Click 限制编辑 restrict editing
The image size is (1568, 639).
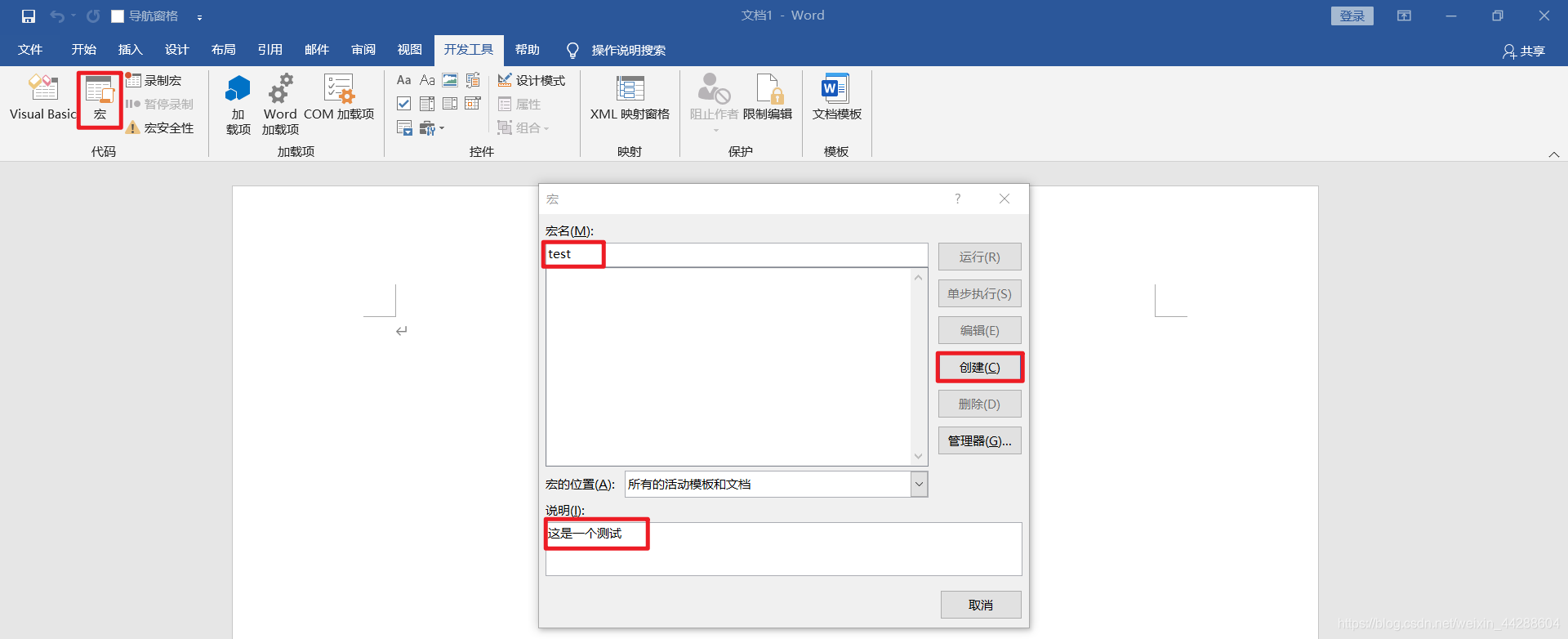coord(768,98)
